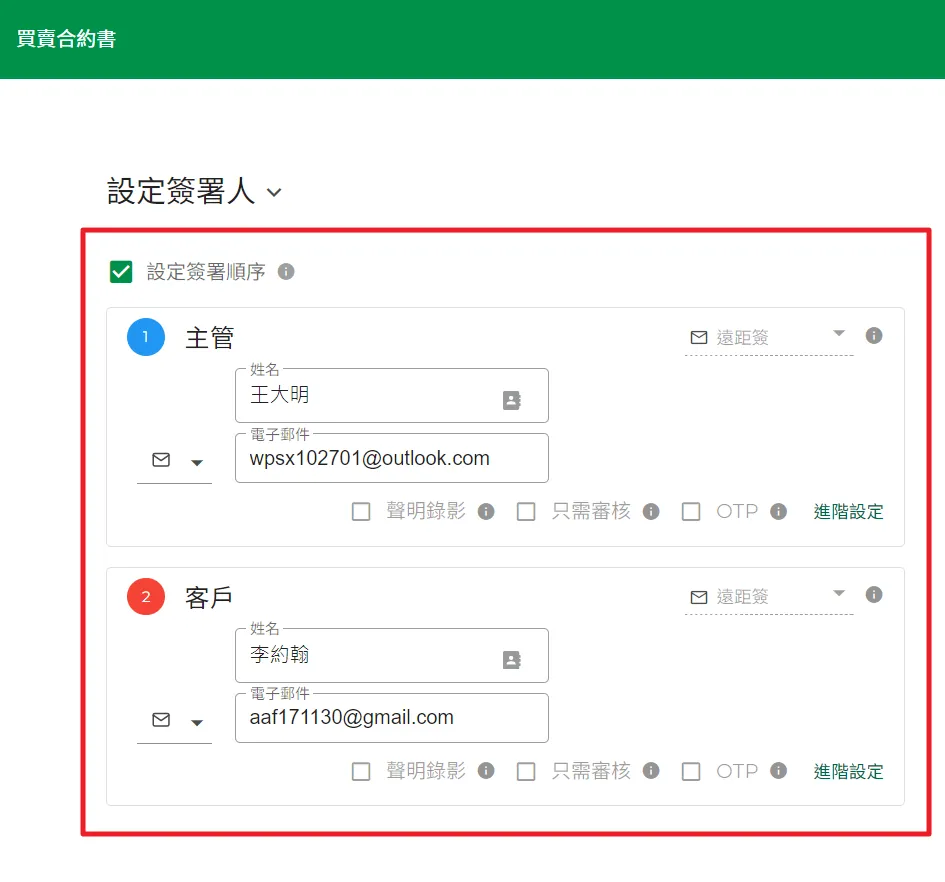Click the 客戶 name field 李約翰

point(370,656)
